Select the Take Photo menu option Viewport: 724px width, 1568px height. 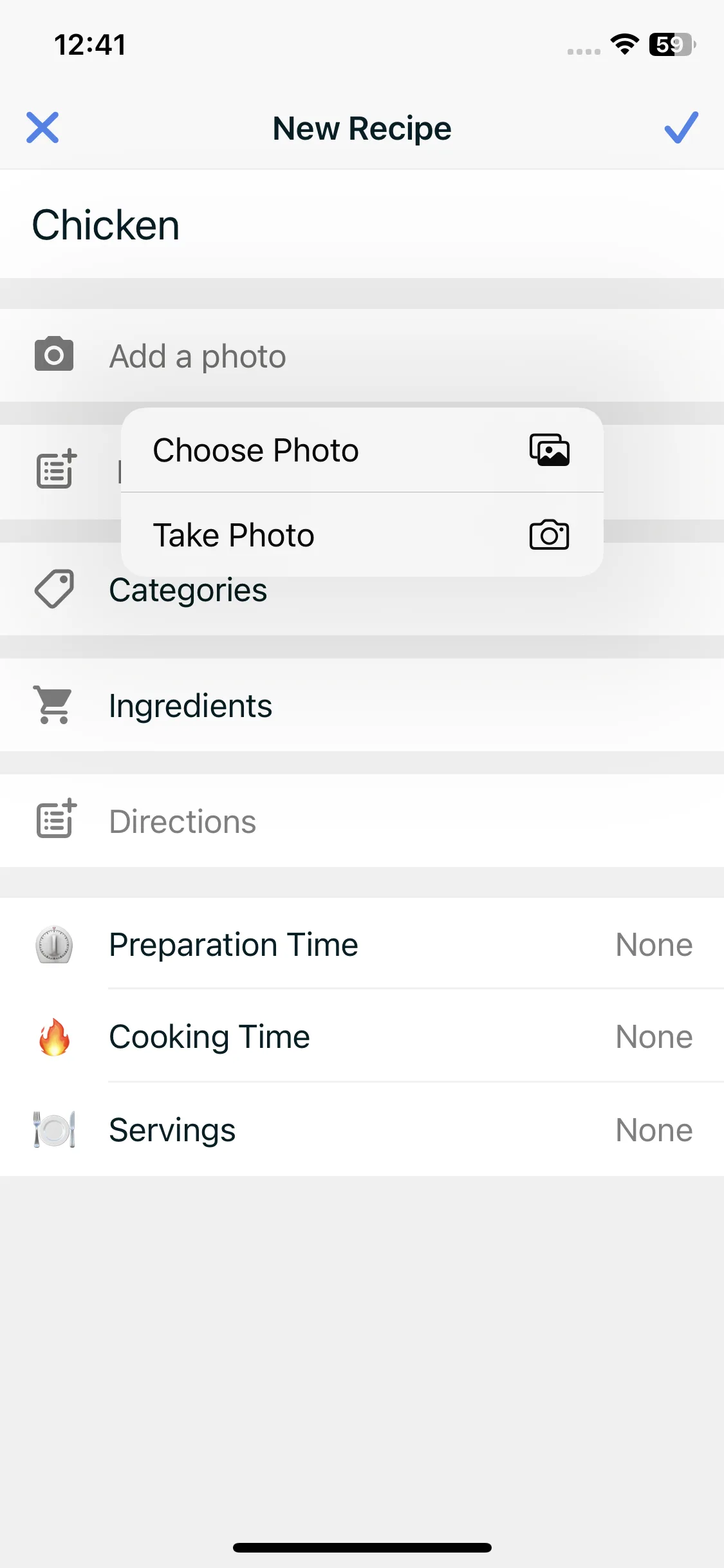point(234,535)
